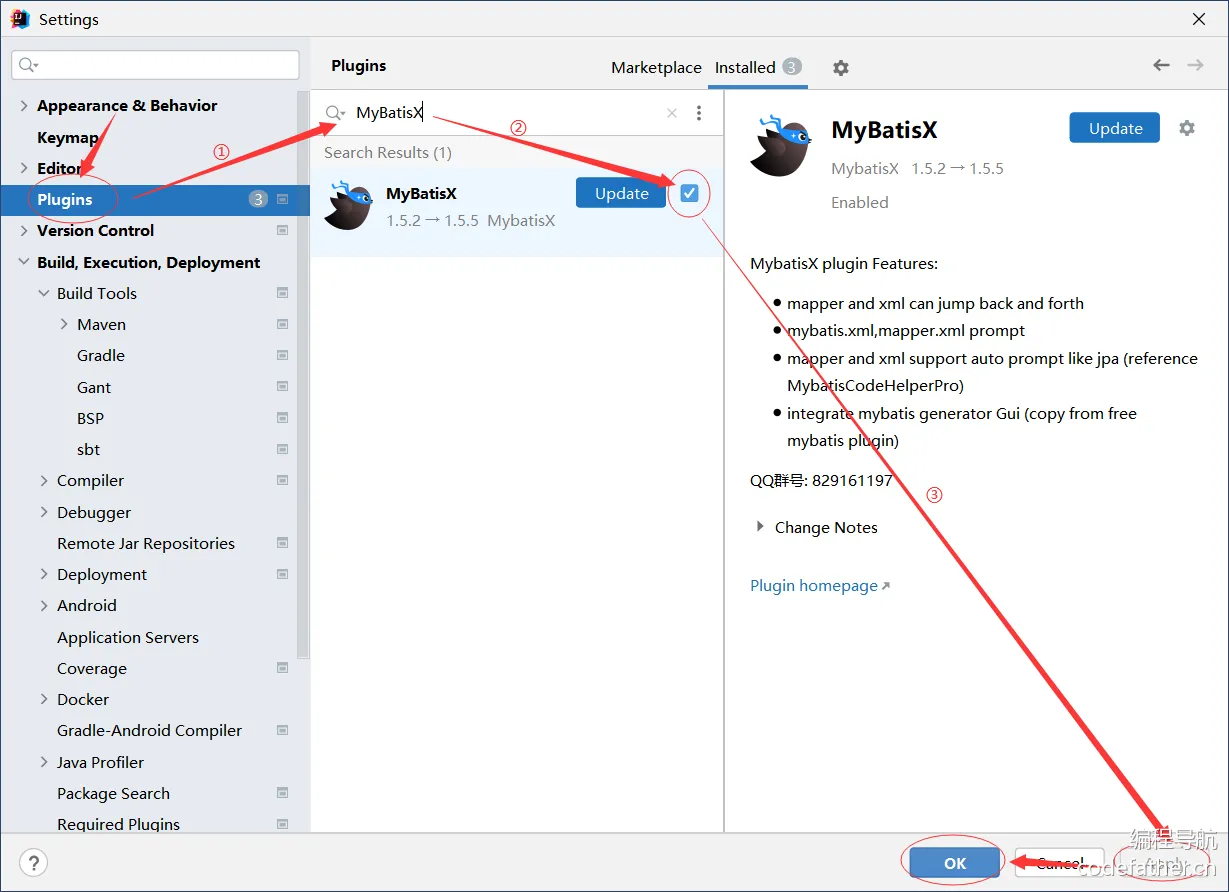Toggle the MyBatisX enabled checkbox
Image resolution: width=1229 pixels, height=892 pixels.
tap(689, 193)
